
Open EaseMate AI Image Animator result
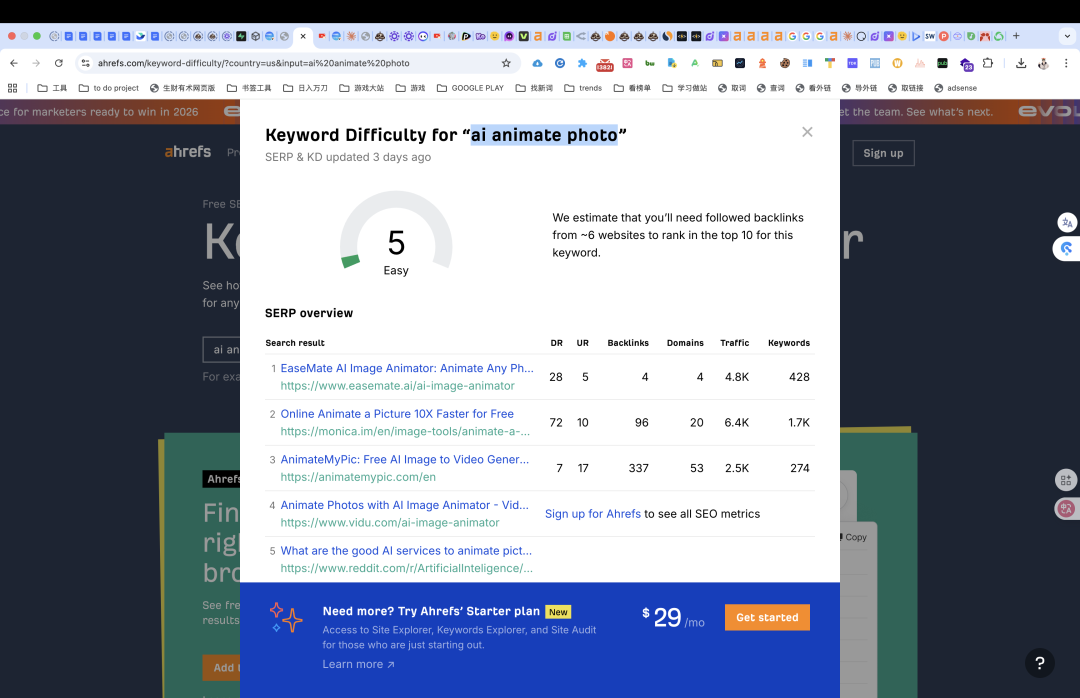[x=406, y=368]
